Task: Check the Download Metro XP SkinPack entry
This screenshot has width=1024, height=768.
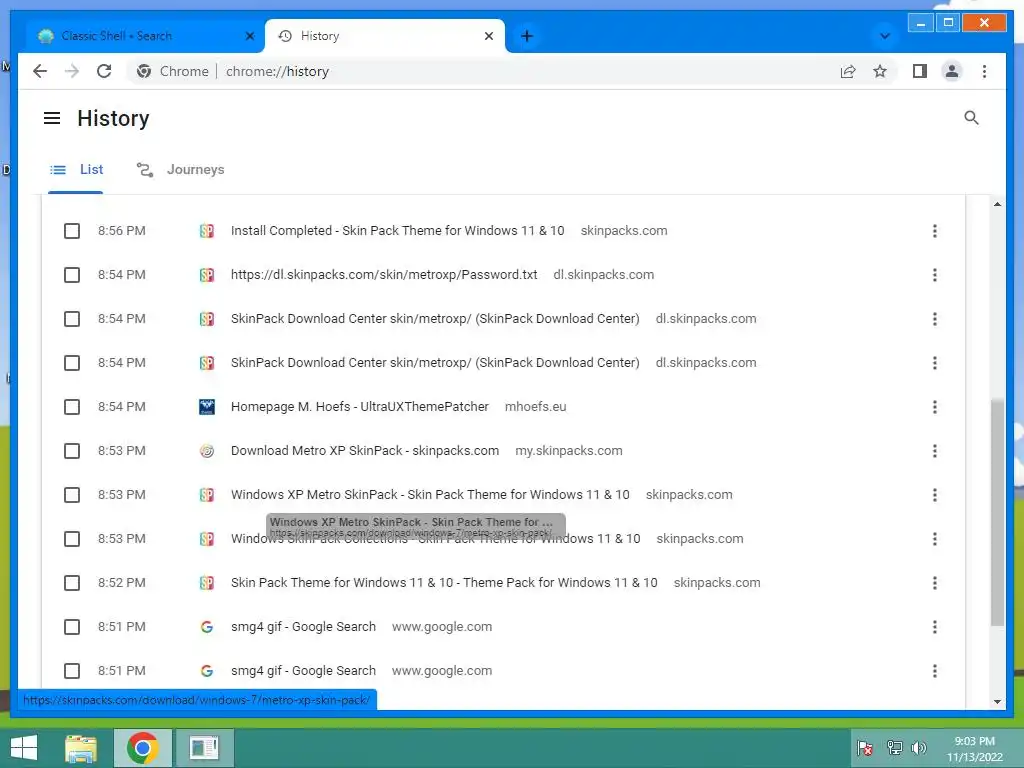Action: [72, 451]
